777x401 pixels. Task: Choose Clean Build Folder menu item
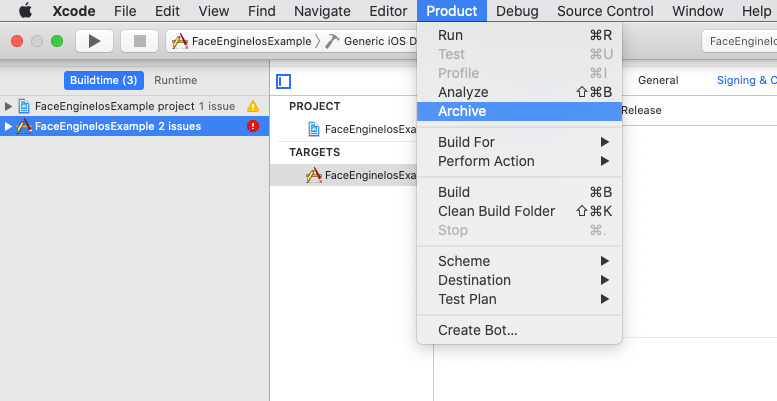pyautogui.click(x=496, y=211)
